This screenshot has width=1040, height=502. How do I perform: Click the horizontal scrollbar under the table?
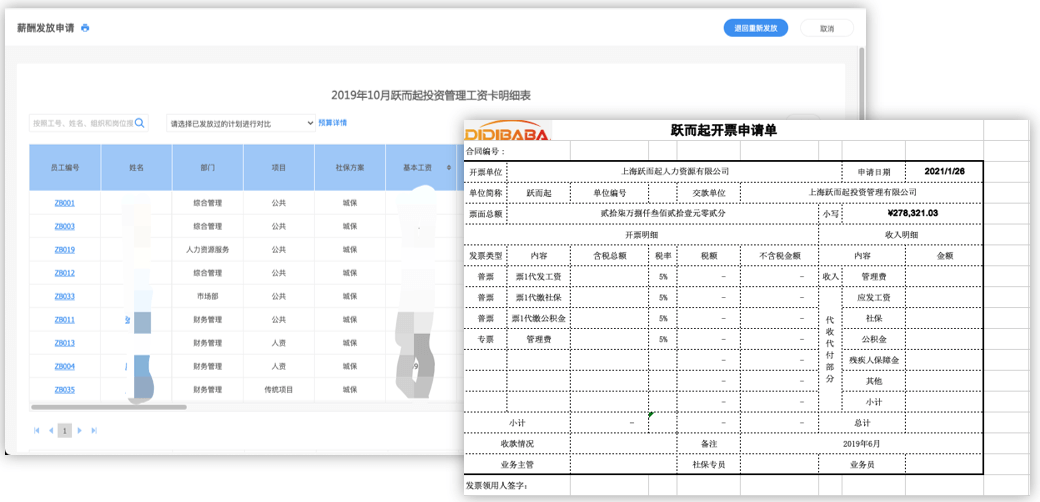(x=108, y=407)
